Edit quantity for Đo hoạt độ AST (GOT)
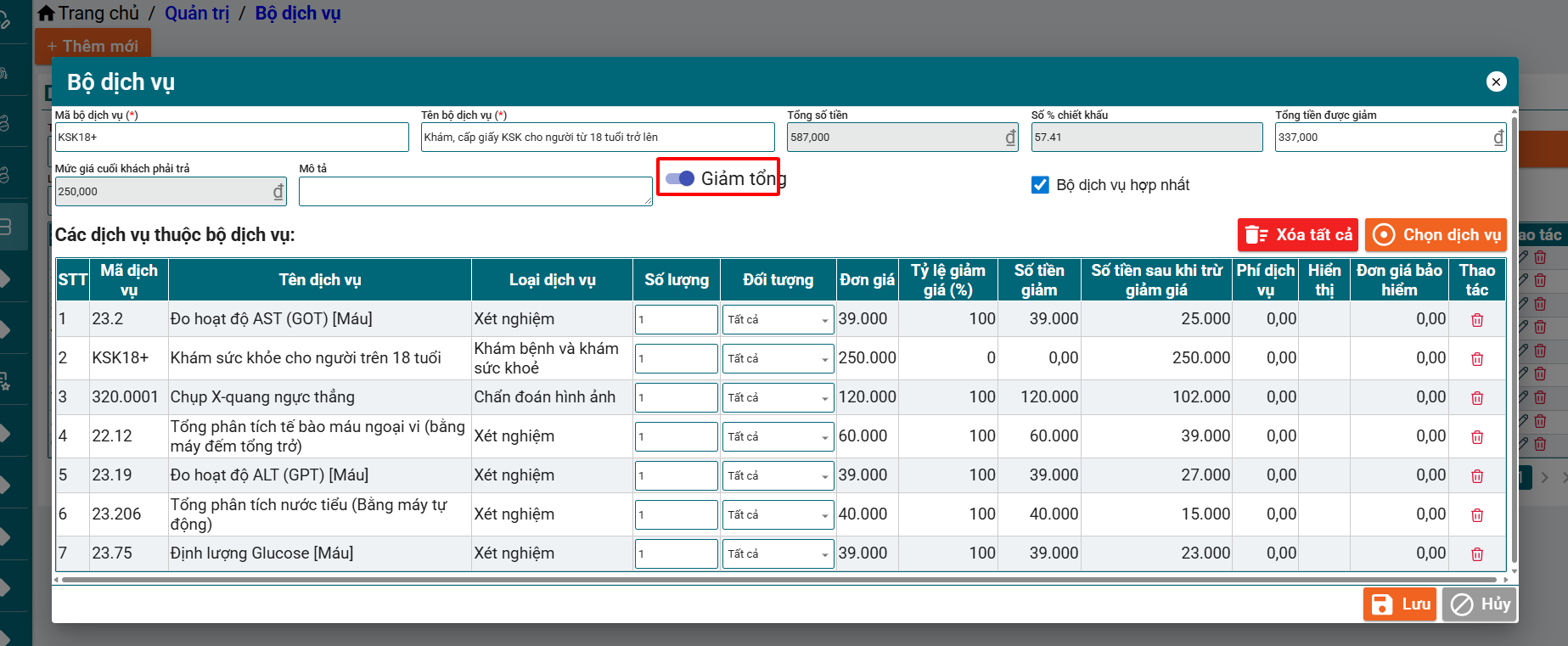The width and height of the screenshot is (1568, 646). click(677, 320)
